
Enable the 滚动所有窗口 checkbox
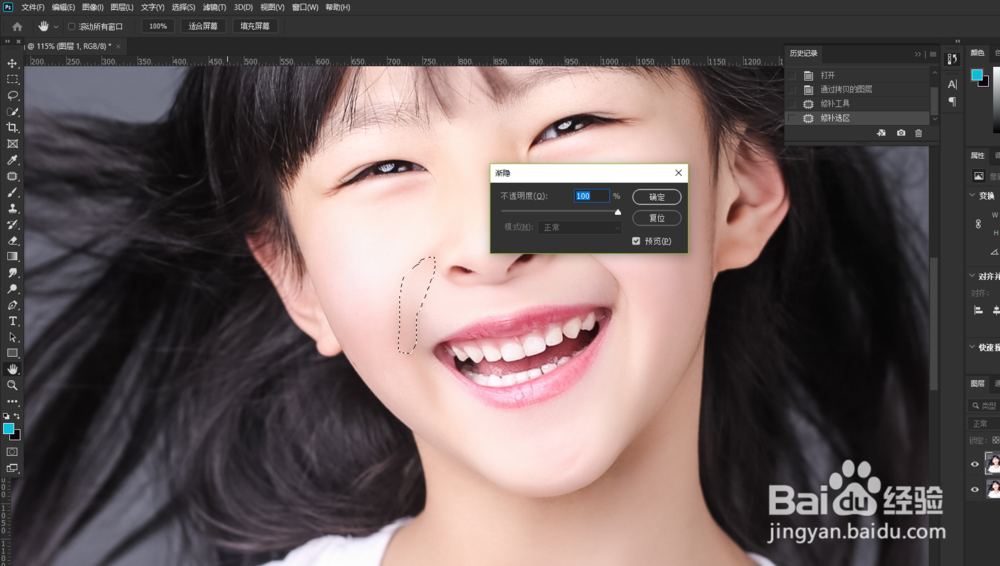(71, 26)
